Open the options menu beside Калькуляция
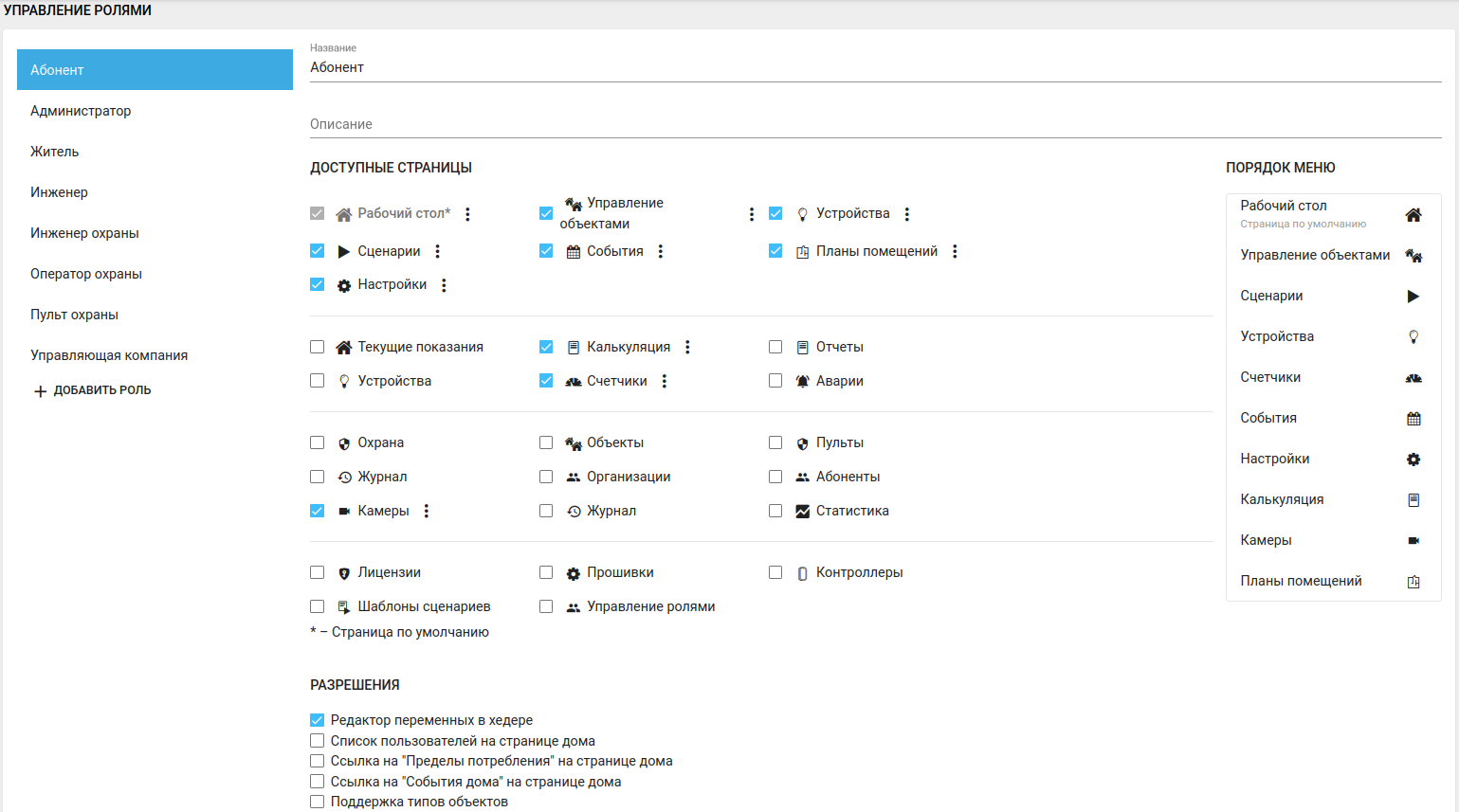The image size is (1459, 812). (687, 347)
